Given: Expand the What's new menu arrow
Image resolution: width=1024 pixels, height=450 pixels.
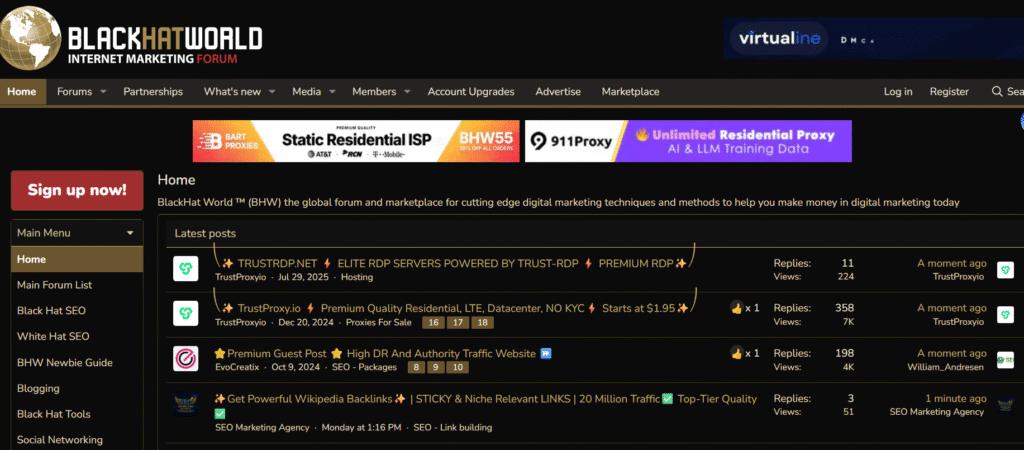Looking at the screenshot, I should tap(272, 92).
